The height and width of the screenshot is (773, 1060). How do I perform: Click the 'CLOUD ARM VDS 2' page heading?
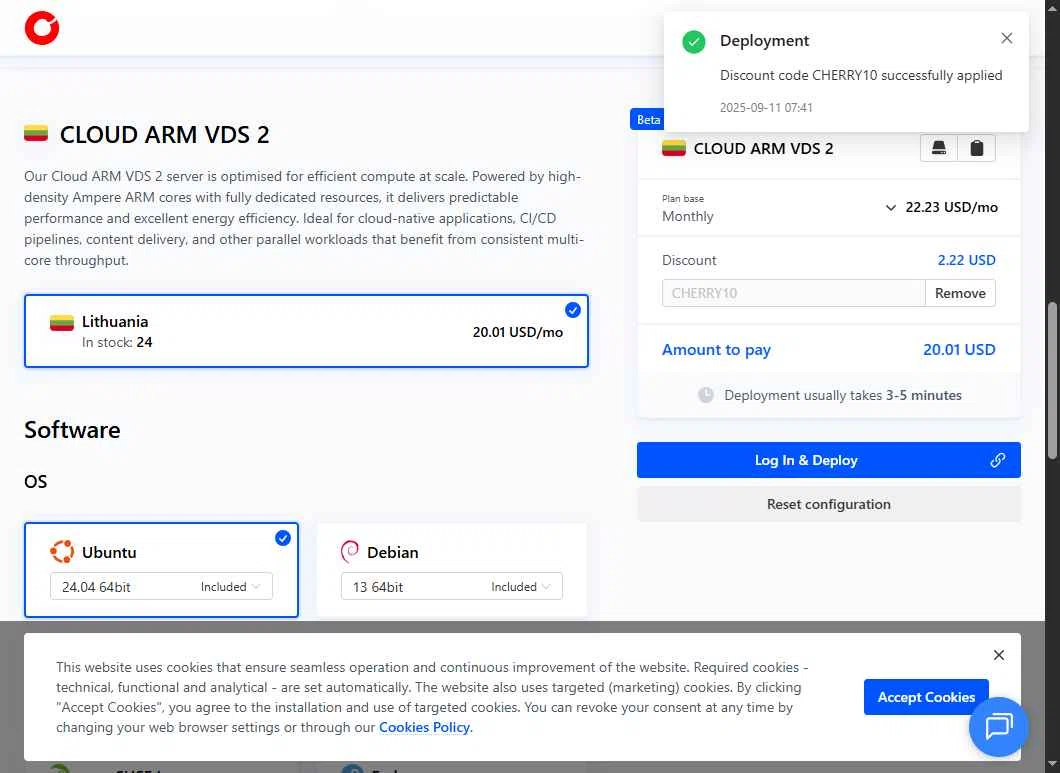point(164,134)
